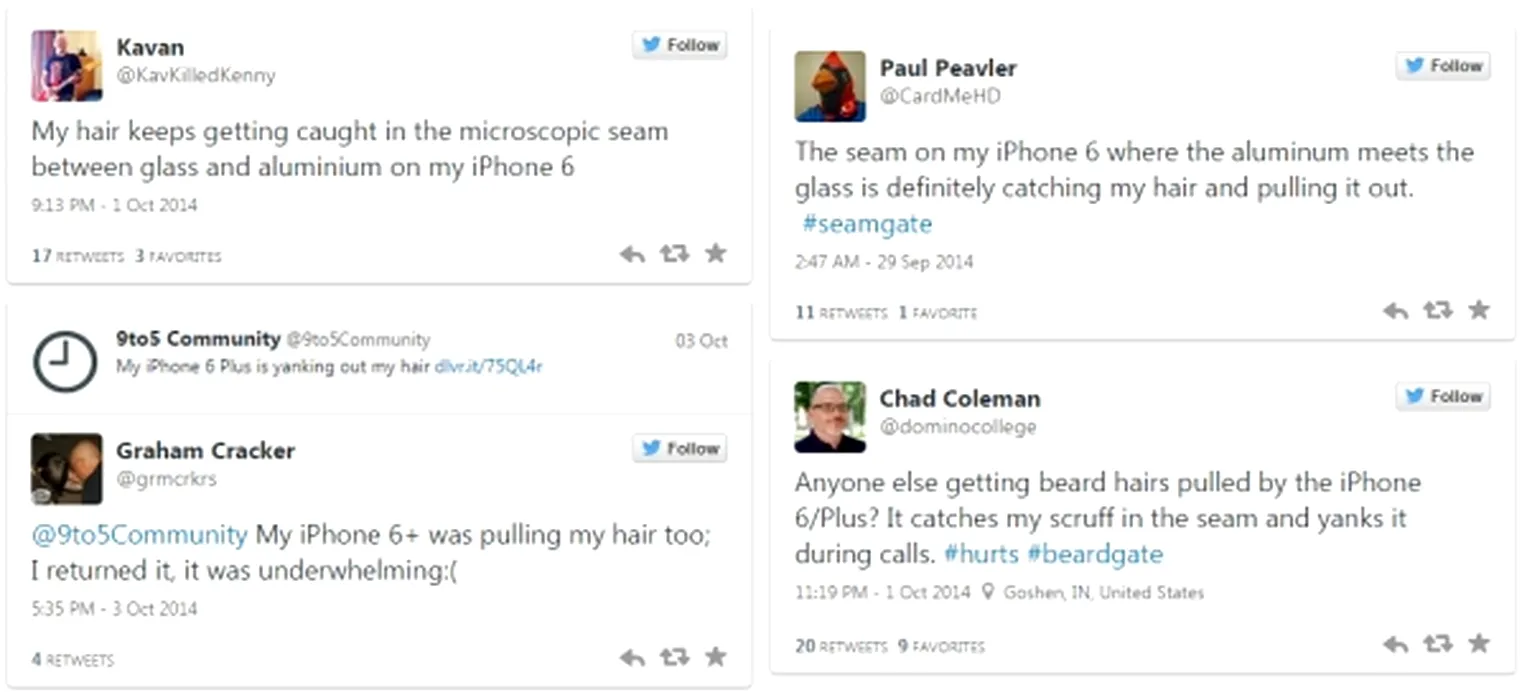The height and width of the screenshot is (700, 1527).
Task: Open the @9to5Community mention in Graham's tweet
Action: coord(139,535)
